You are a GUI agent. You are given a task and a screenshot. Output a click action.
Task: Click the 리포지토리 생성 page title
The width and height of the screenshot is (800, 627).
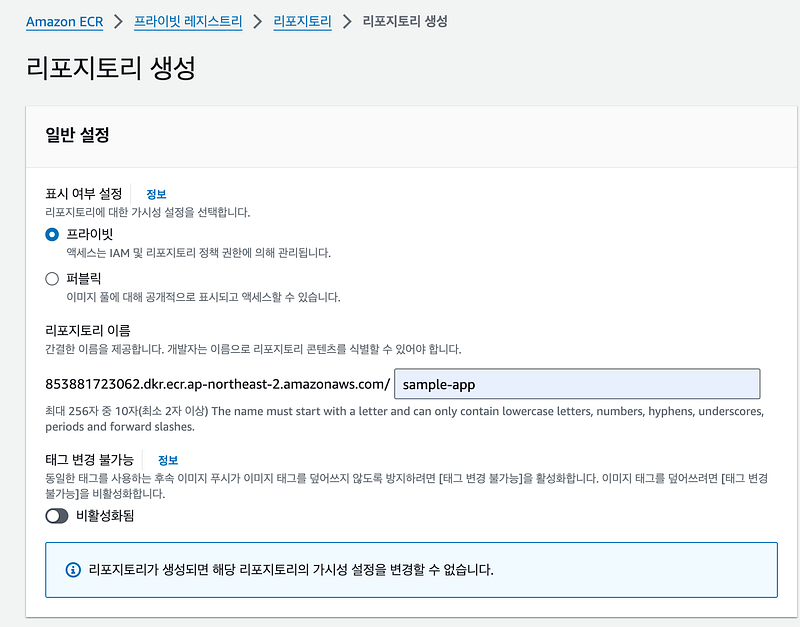(x=111, y=68)
